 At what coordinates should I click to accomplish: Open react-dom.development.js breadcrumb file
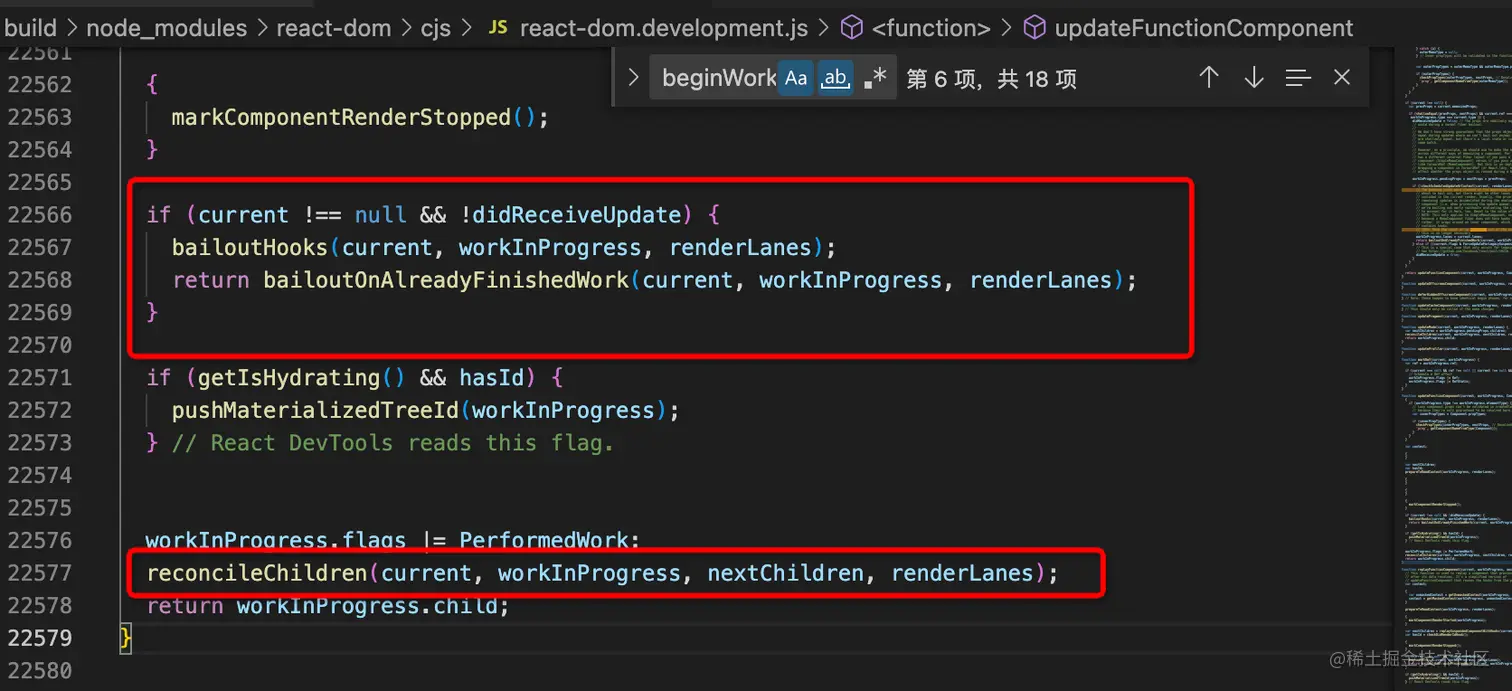coord(663,28)
